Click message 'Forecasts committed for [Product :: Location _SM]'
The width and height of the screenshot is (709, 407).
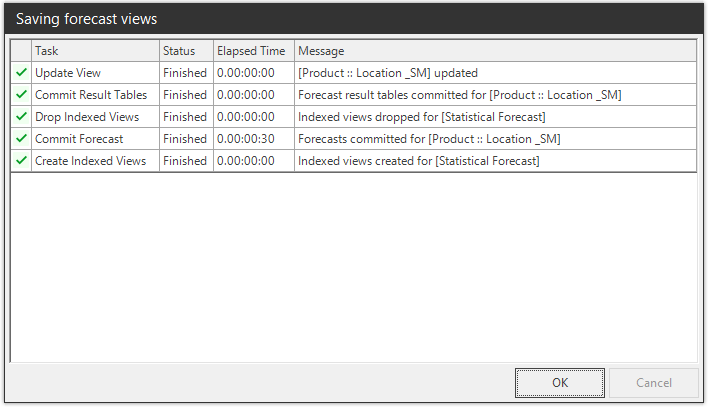(x=429, y=139)
